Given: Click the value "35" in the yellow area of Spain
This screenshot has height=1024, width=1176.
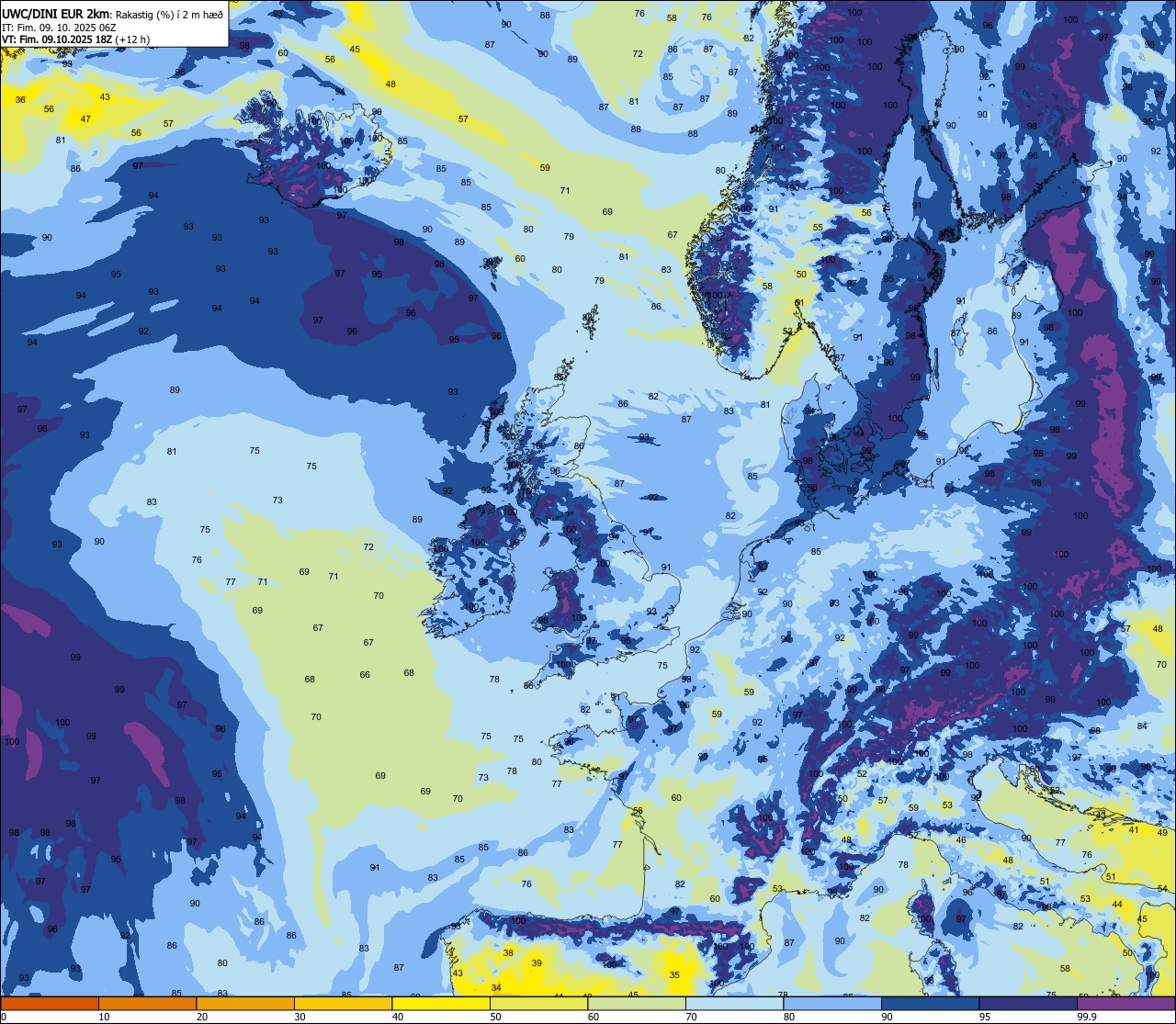Looking at the screenshot, I should pos(674,975).
